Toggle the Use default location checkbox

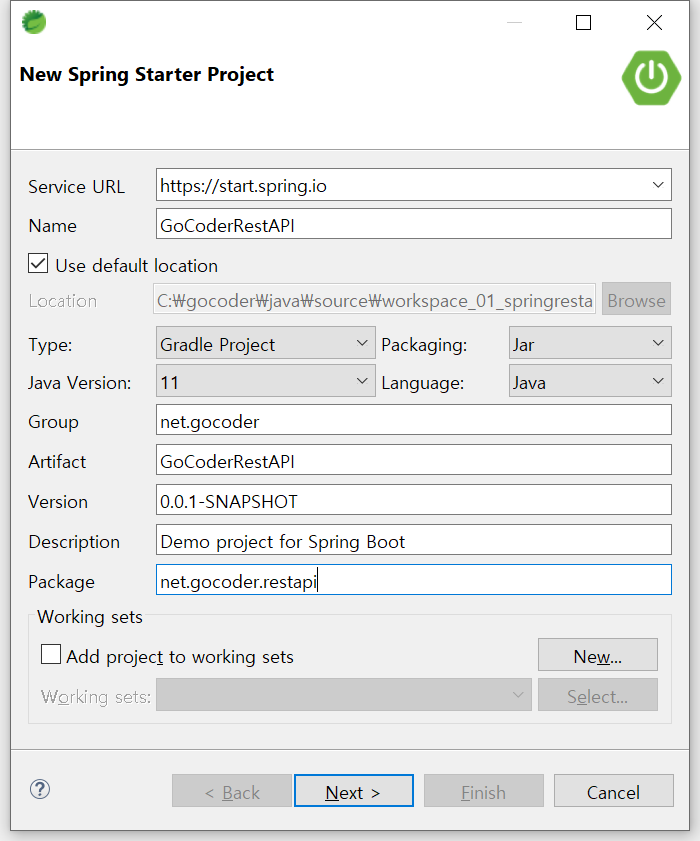pos(38,264)
